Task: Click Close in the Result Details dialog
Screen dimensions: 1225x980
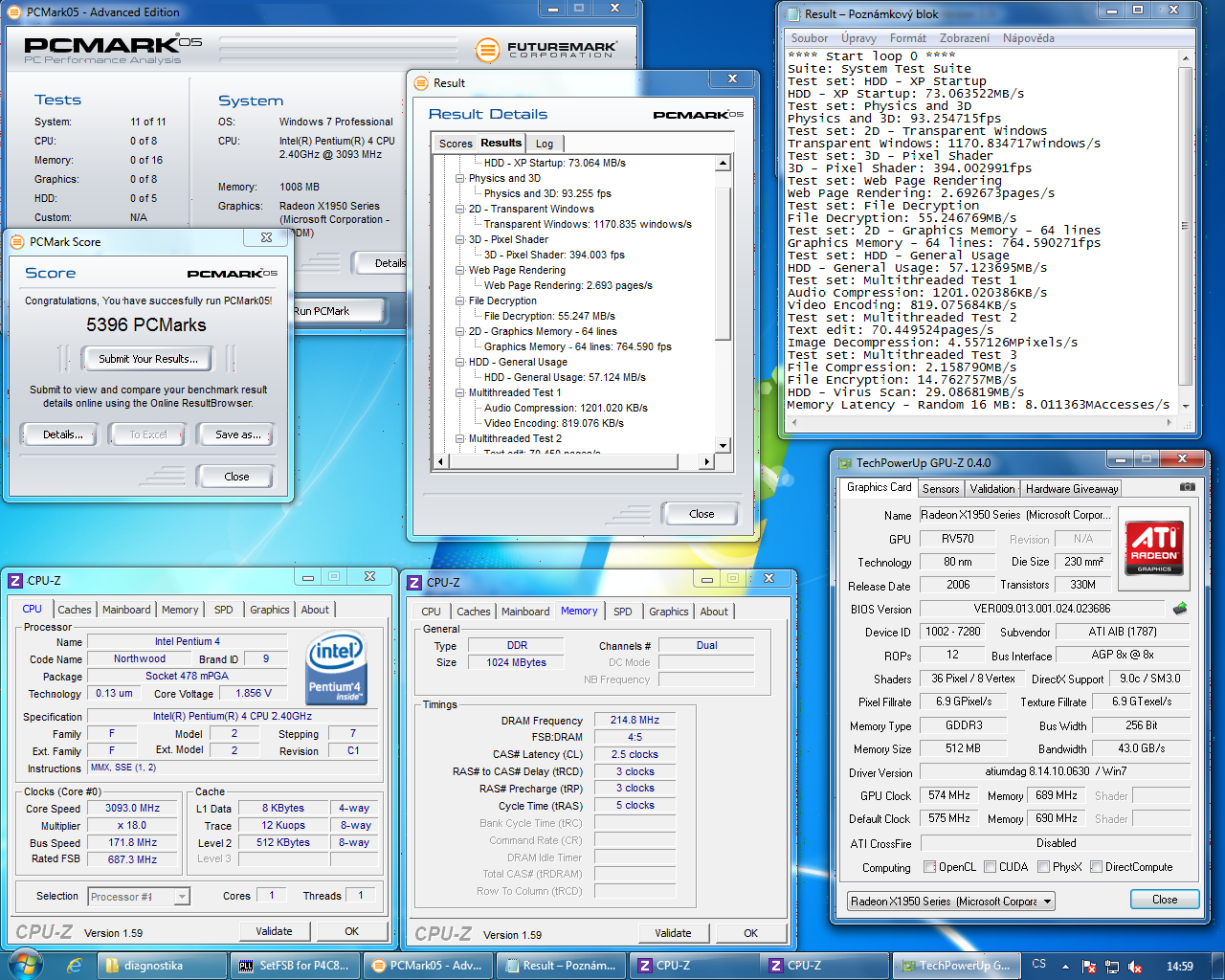Action: pos(702,514)
